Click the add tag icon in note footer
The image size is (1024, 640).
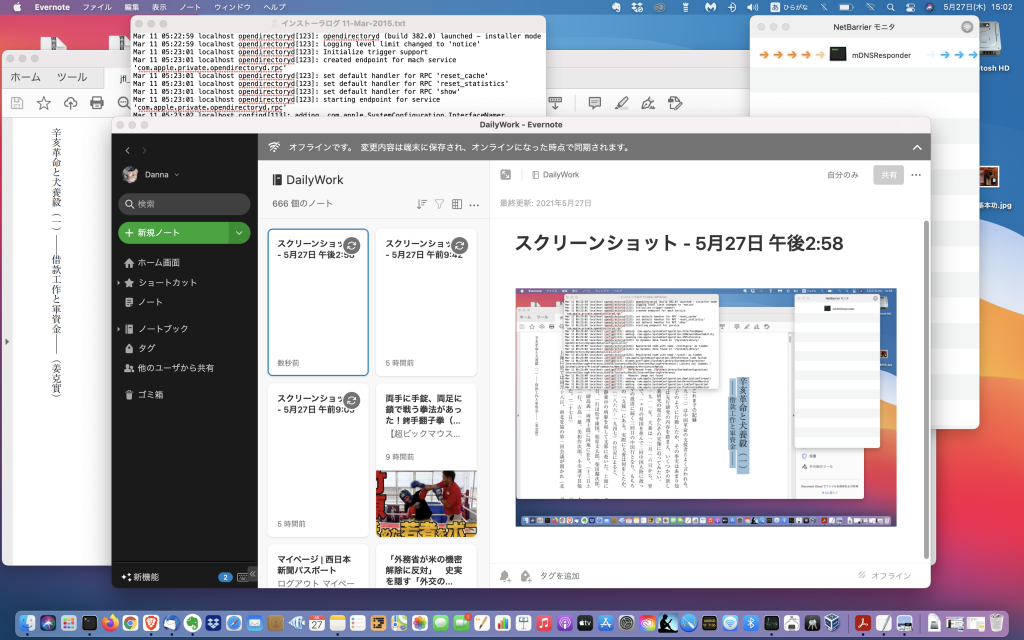point(526,576)
